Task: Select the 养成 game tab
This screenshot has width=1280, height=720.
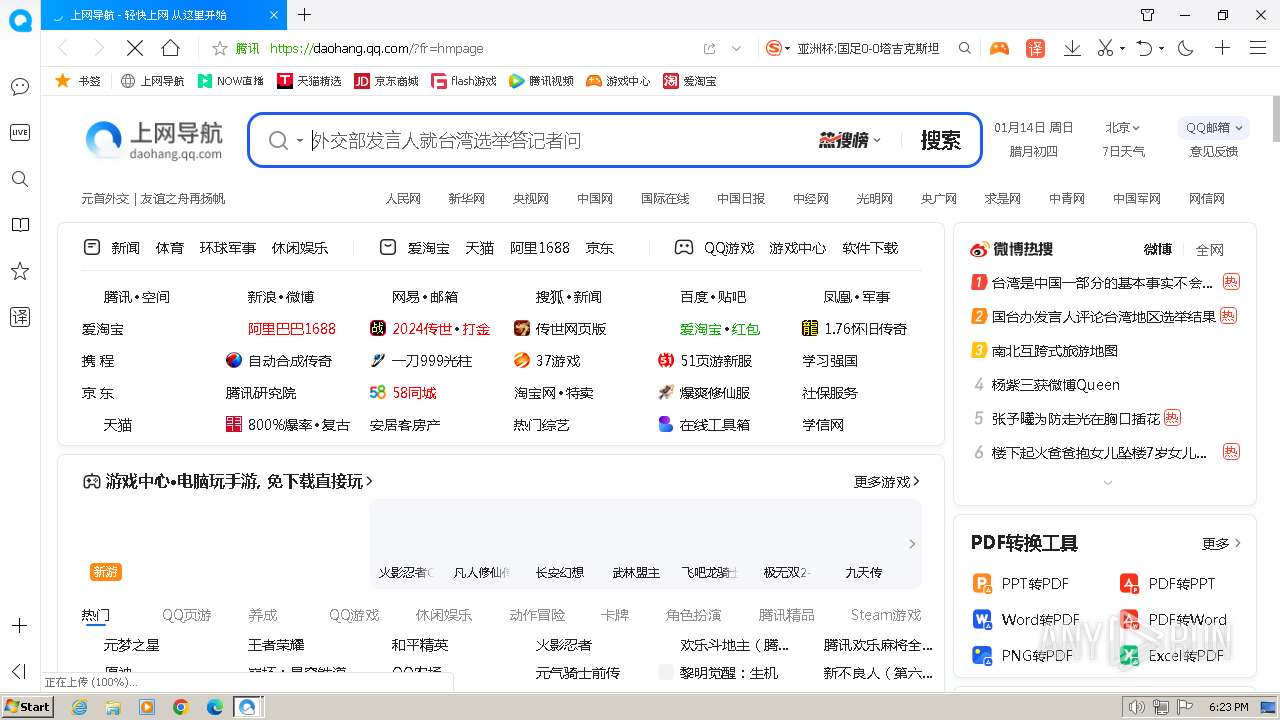Action: point(263,615)
